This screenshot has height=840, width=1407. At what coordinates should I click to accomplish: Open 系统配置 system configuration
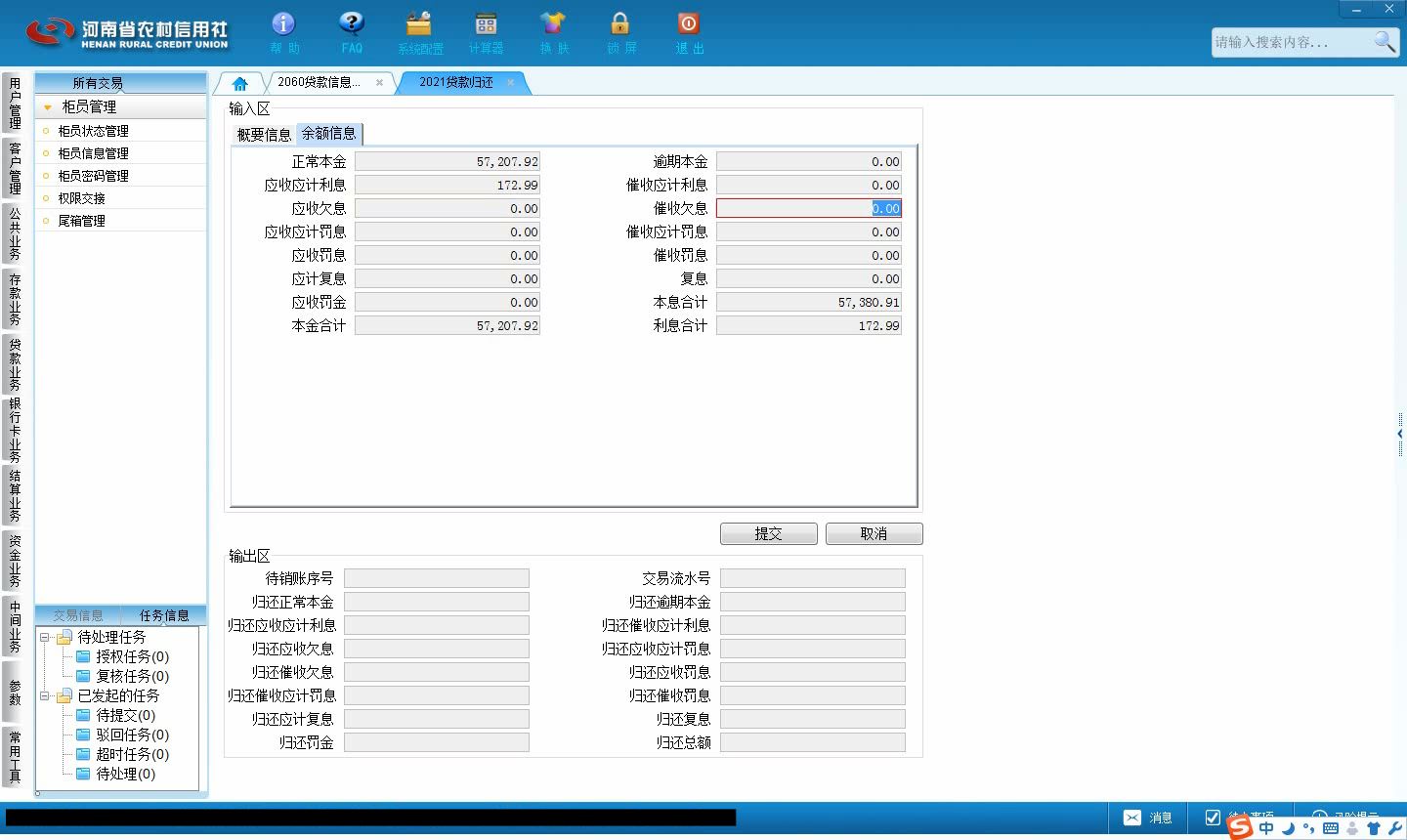419,23
